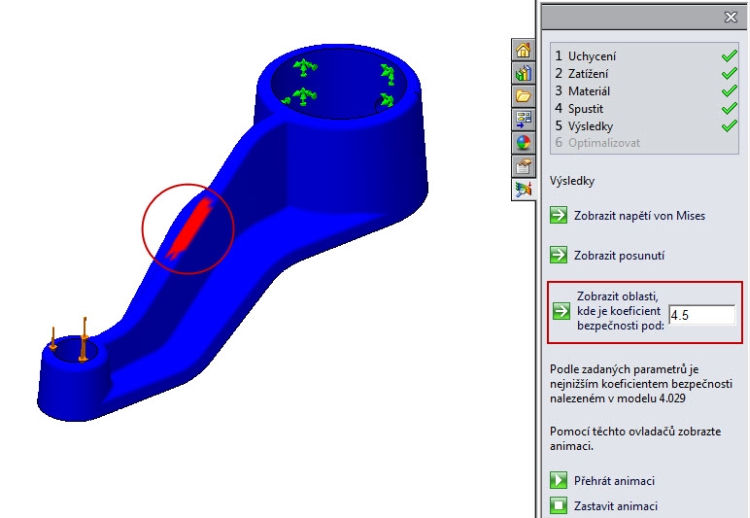Click the Výsledky section heading
Viewport: 750px width, 518px height.
pyautogui.click(x=572, y=181)
